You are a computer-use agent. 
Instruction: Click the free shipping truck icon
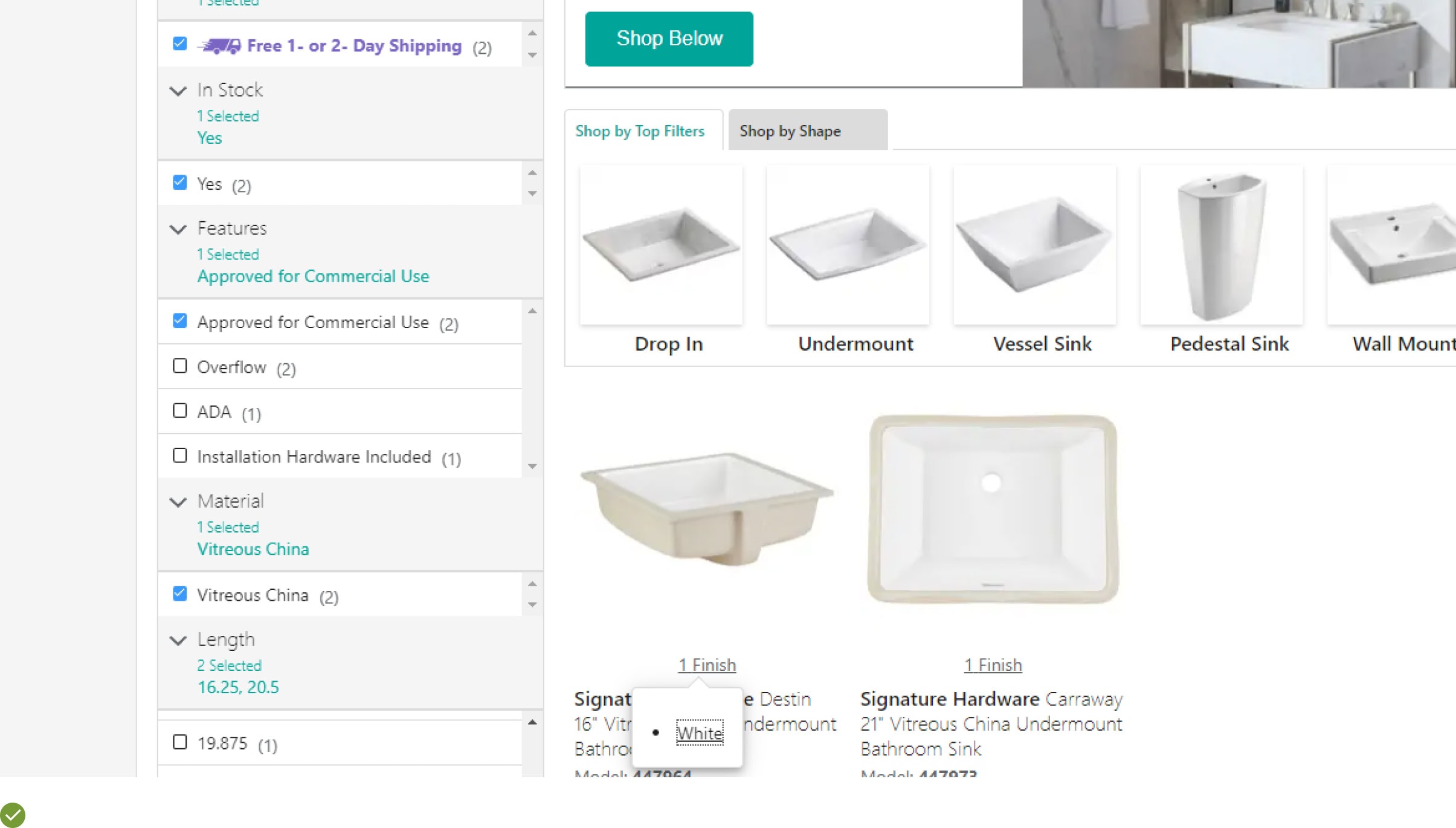pos(219,46)
